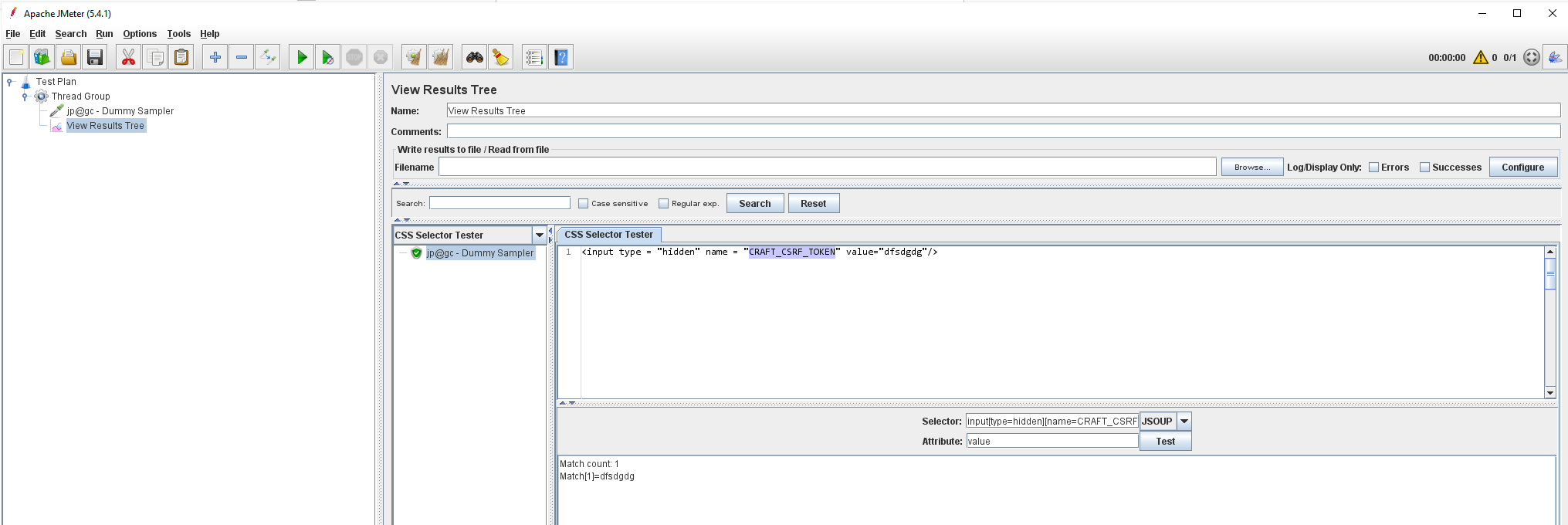This screenshot has height=525, width=1568.
Task: Click the split arrows above the Search bar
Action: [401, 185]
